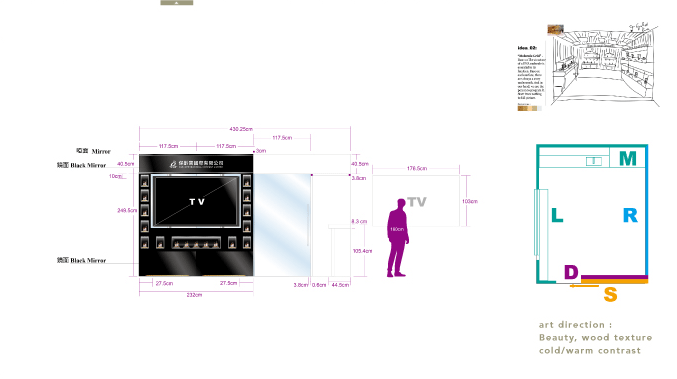
Task: Select the black TV screen in the cabinet
Action: (x=196, y=201)
